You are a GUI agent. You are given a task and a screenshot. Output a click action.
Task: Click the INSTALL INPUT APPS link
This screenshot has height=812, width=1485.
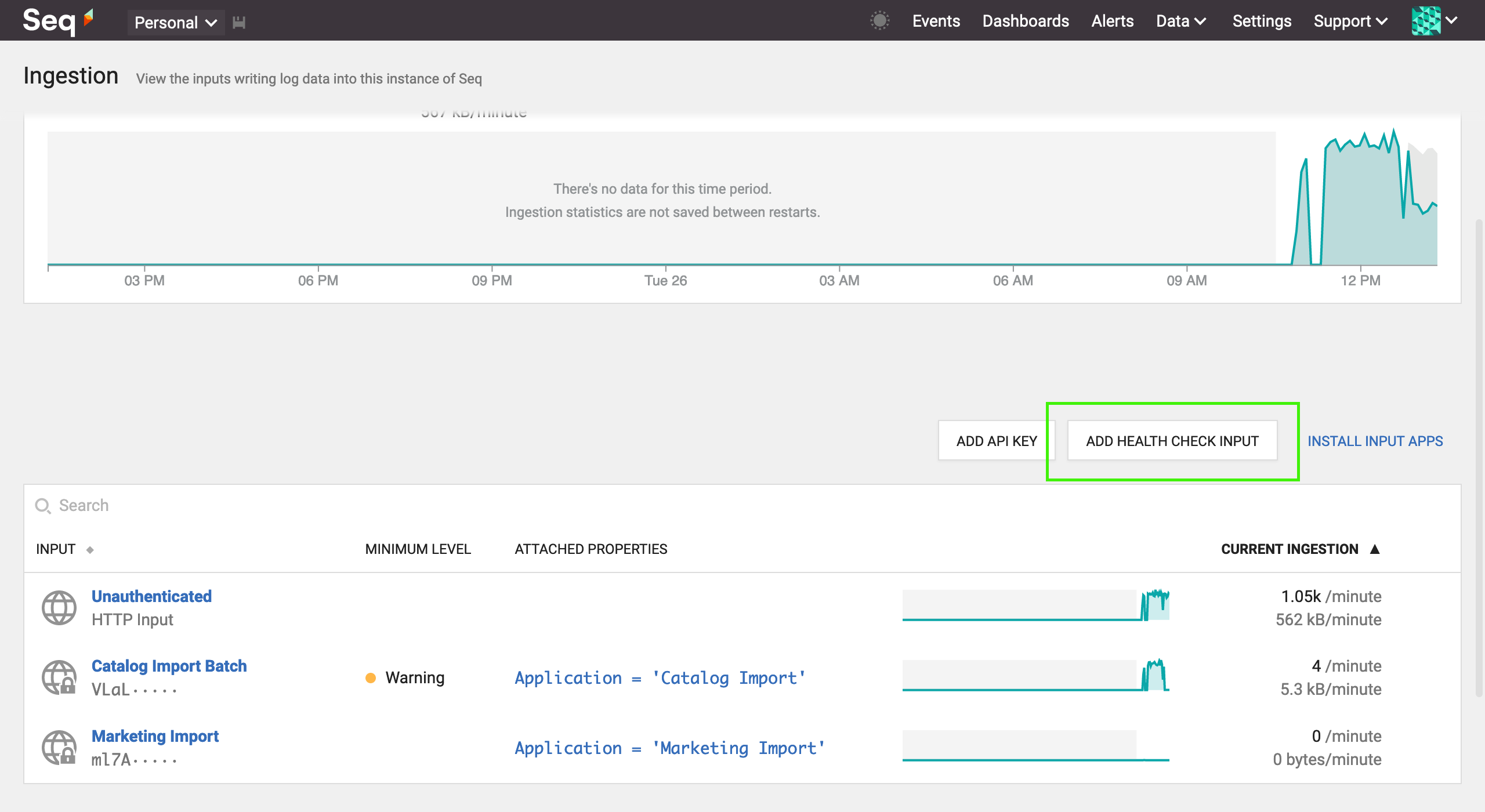(1375, 441)
